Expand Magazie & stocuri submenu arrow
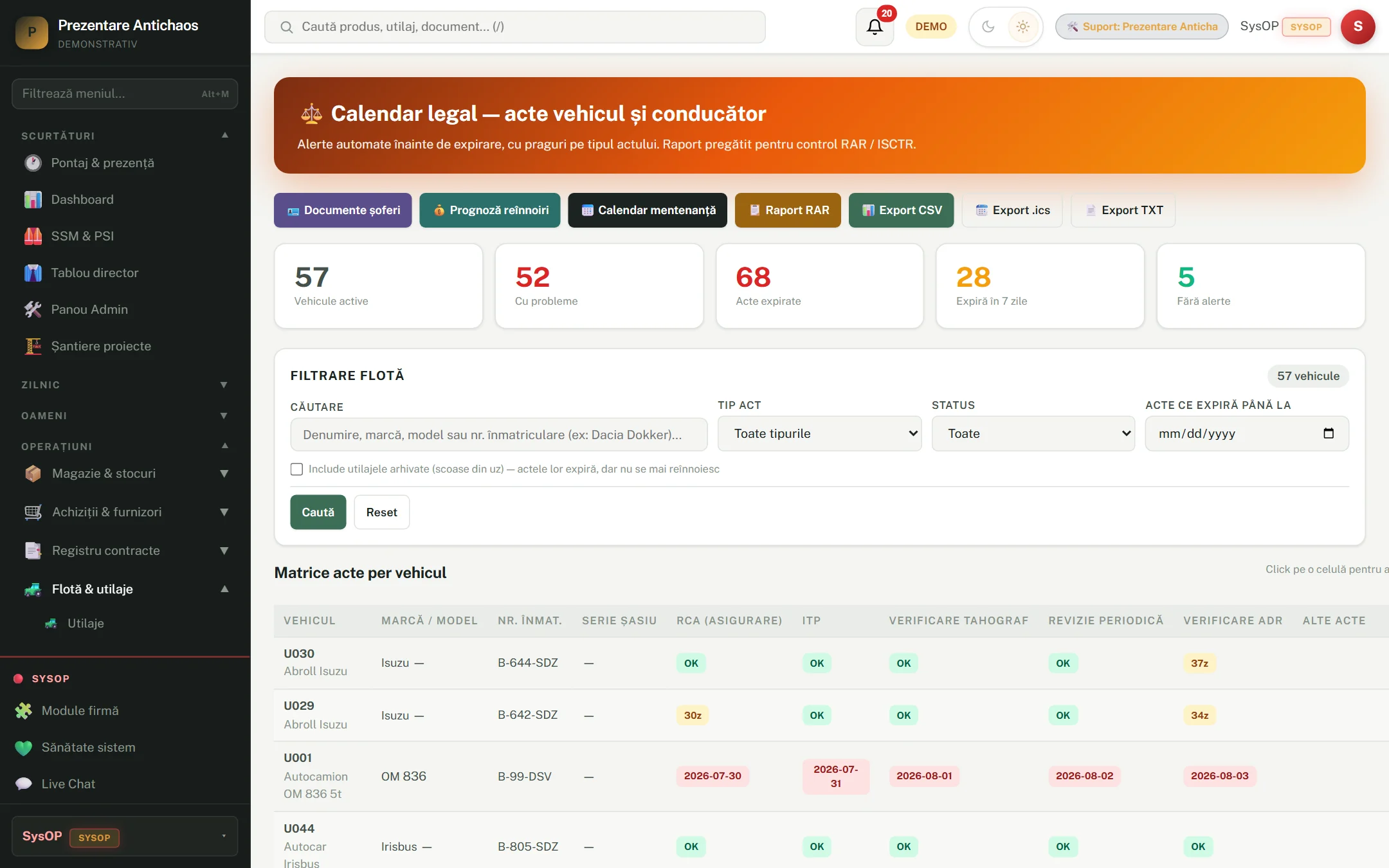The image size is (1389, 868). (x=224, y=474)
